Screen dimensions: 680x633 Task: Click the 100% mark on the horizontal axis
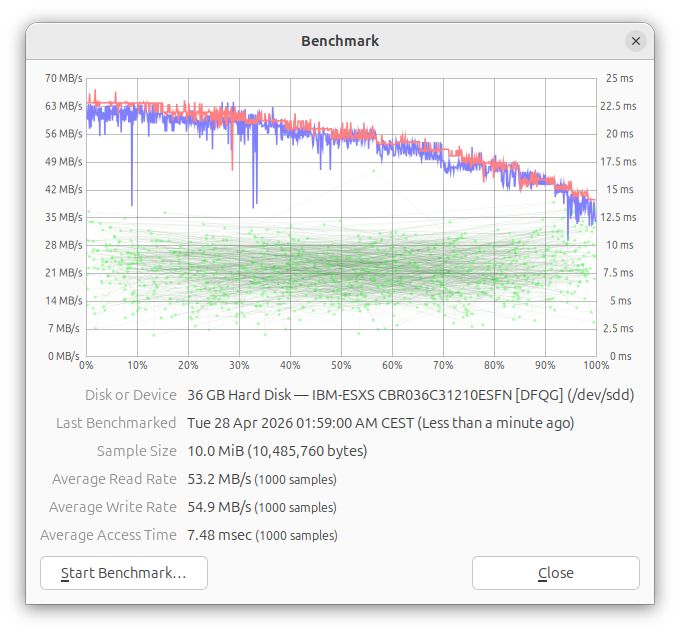(597, 366)
